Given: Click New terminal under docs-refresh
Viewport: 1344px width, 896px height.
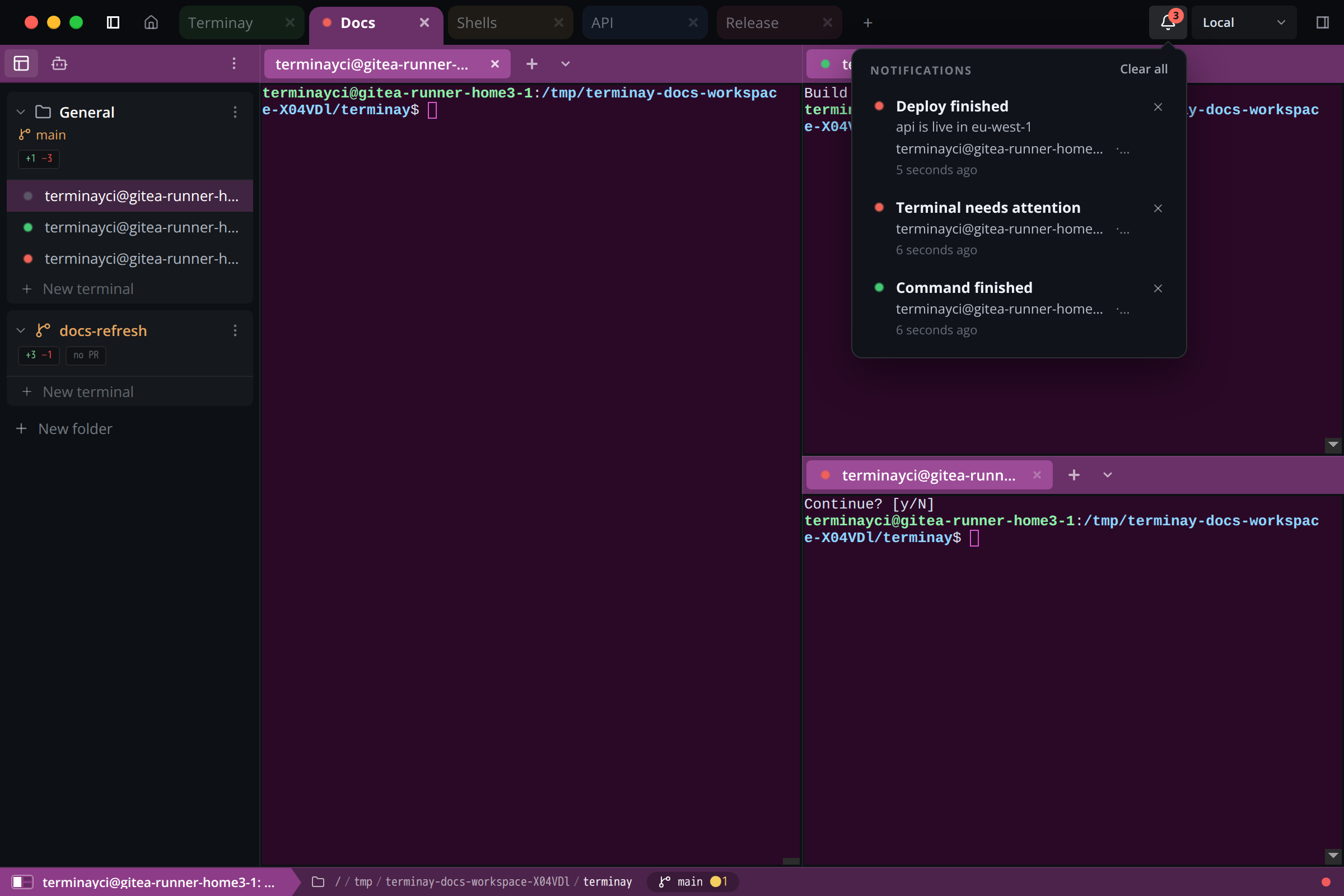Looking at the screenshot, I should point(130,391).
